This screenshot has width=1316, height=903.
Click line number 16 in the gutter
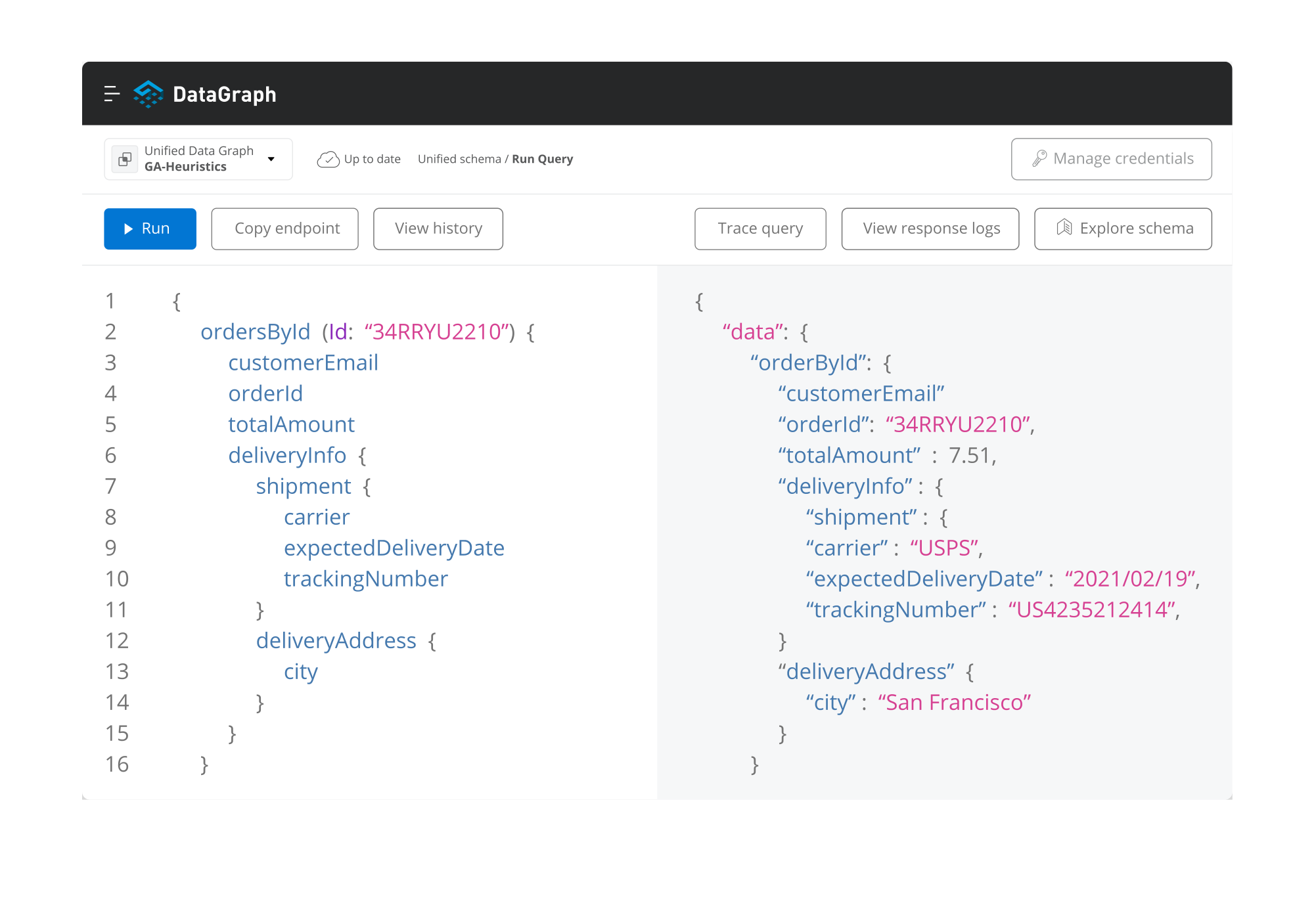pyautogui.click(x=117, y=764)
